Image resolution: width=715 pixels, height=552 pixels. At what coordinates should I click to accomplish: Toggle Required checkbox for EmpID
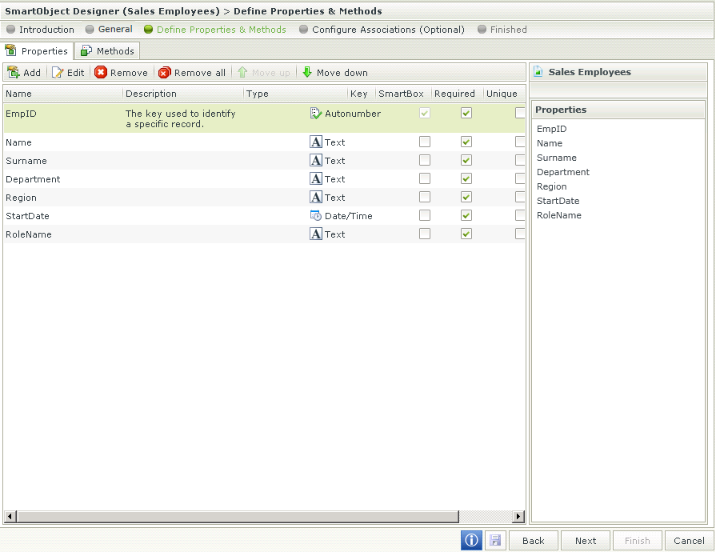[x=466, y=113]
